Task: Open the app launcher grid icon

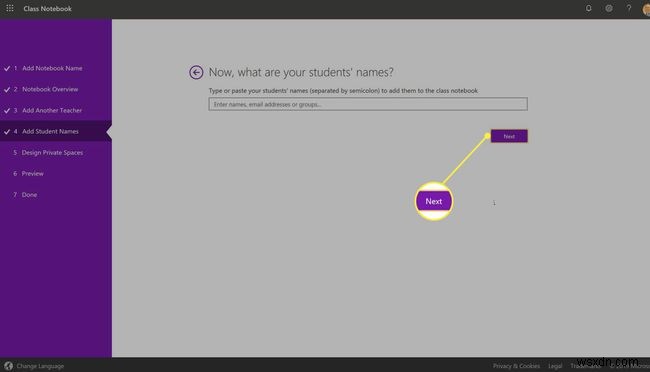Action: click(x=10, y=8)
